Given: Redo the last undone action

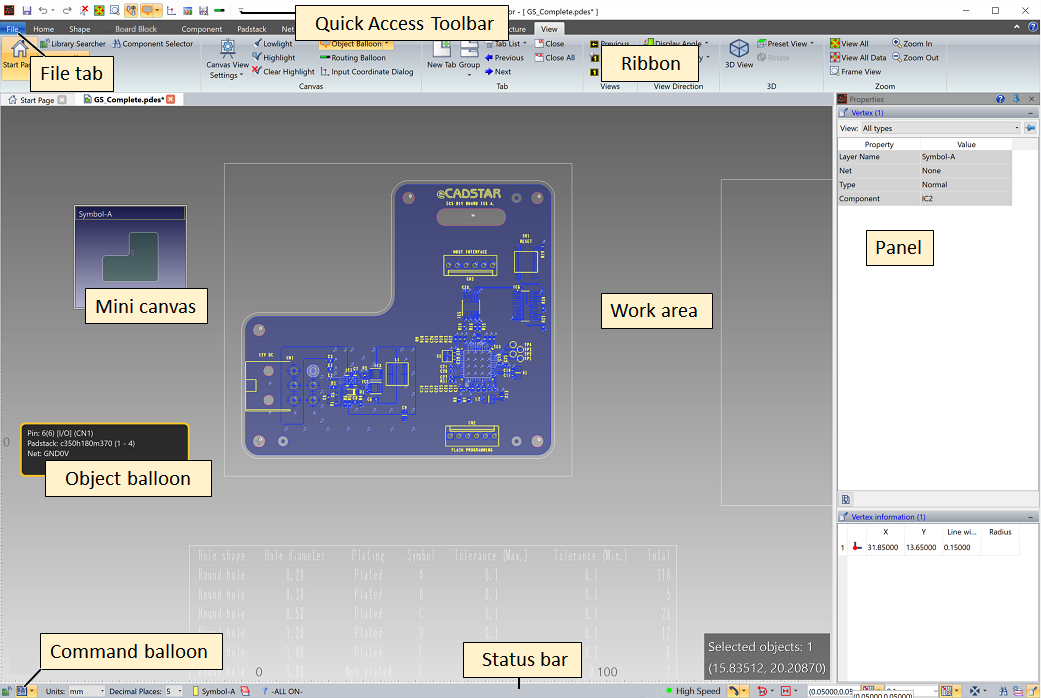Looking at the screenshot, I should point(67,11).
